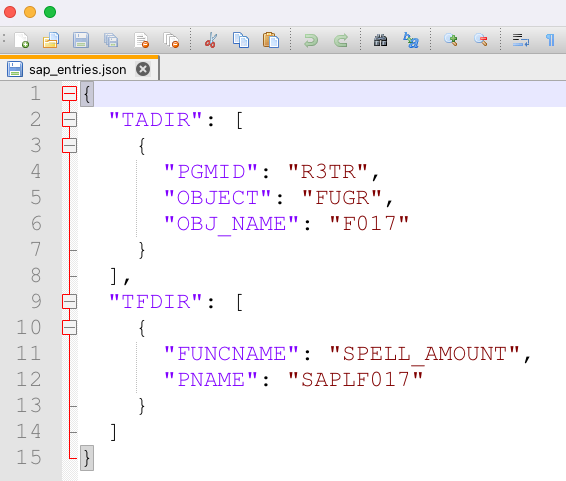Paste from clipboard toolbar icon

pos(271,40)
